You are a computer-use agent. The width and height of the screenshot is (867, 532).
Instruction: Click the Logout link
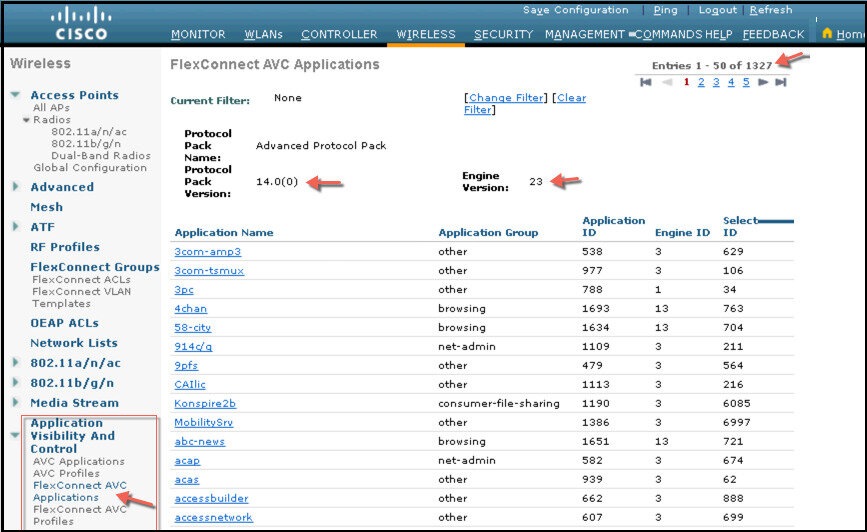(718, 10)
